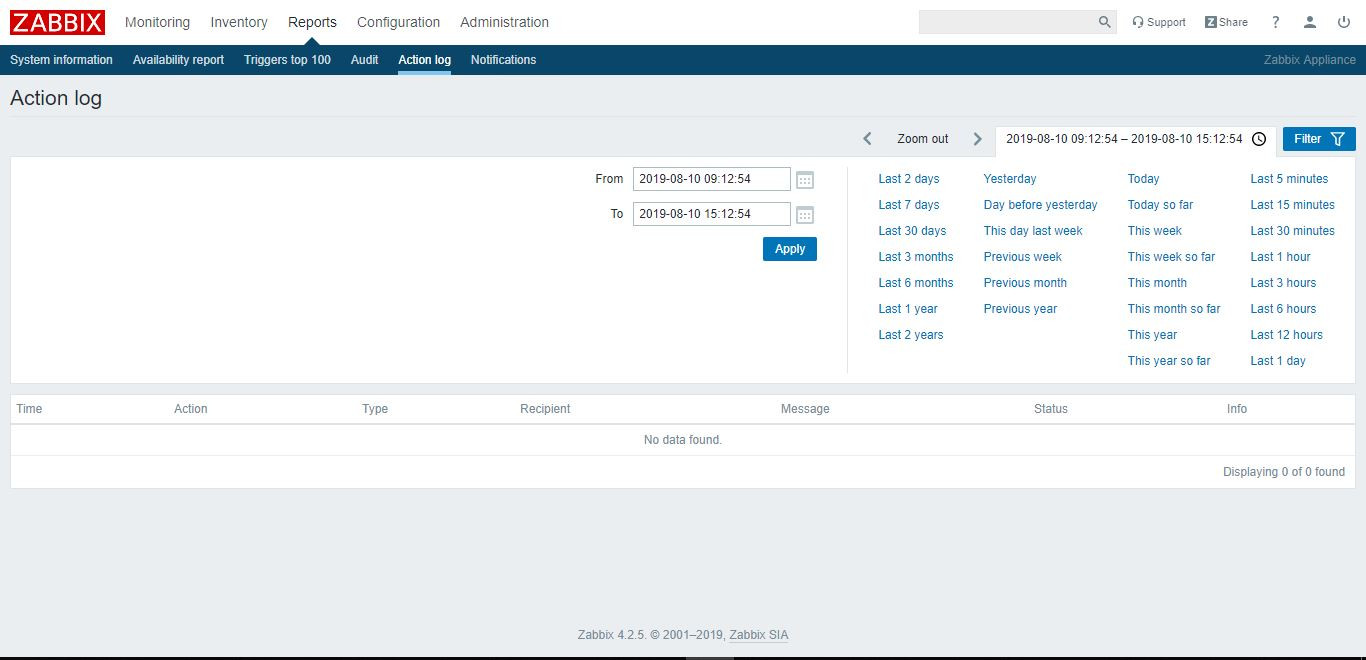Shift time range forward with right chevron

[977, 139]
